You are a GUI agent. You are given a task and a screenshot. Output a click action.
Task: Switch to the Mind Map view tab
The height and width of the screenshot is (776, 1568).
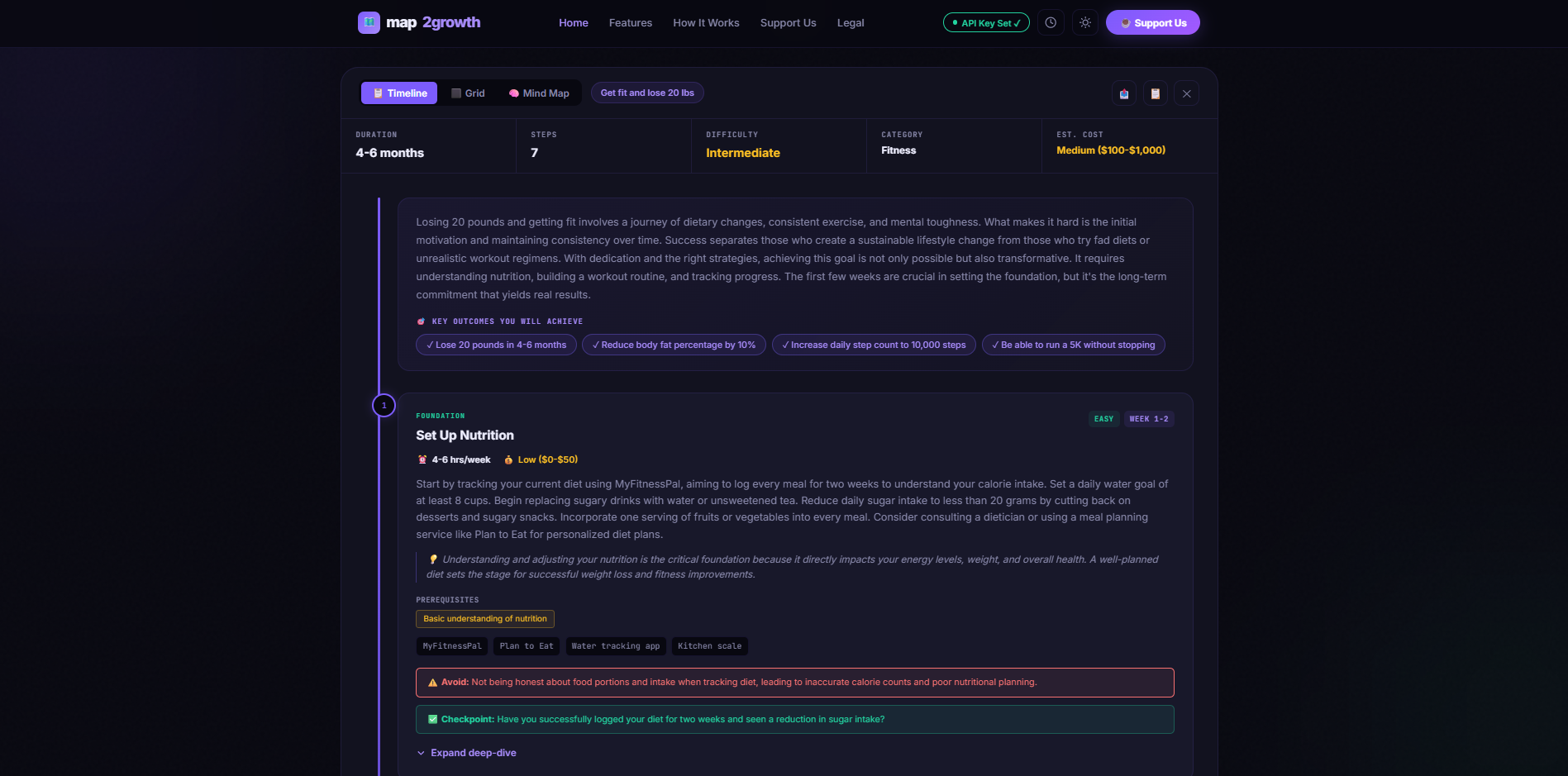[x=539, y=93]
